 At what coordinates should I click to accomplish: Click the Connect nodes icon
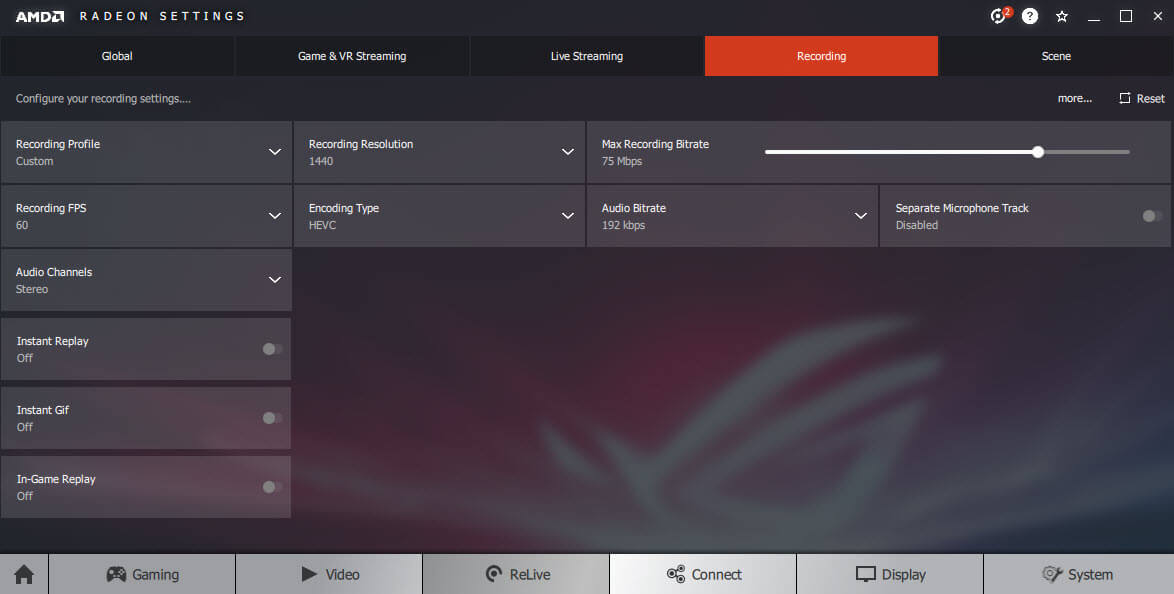pos(675,575)
